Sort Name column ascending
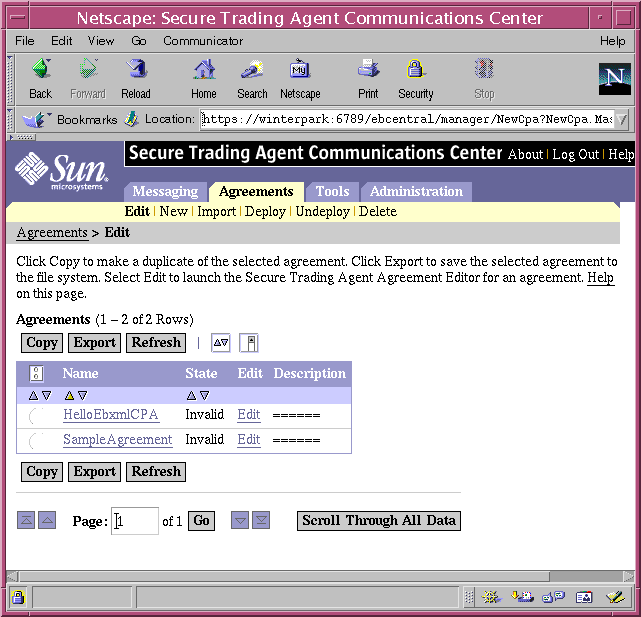The width and height of the screenshot is (641, 617). coord(69,395)
